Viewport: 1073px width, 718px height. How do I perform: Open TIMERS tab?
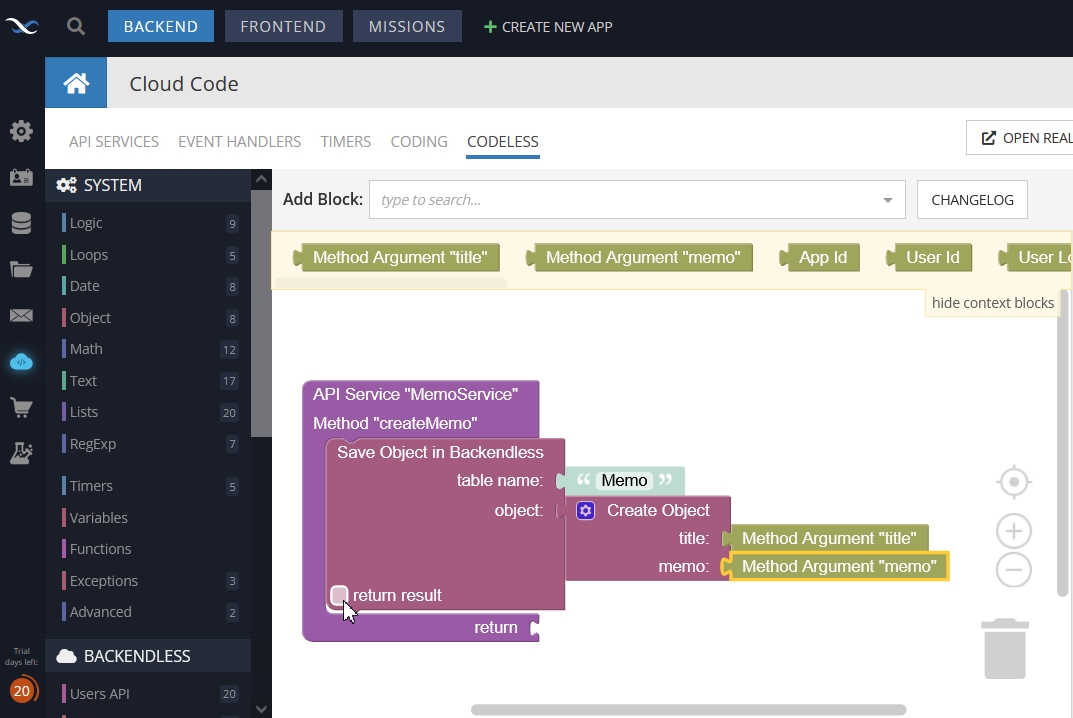tap(346, 142)
